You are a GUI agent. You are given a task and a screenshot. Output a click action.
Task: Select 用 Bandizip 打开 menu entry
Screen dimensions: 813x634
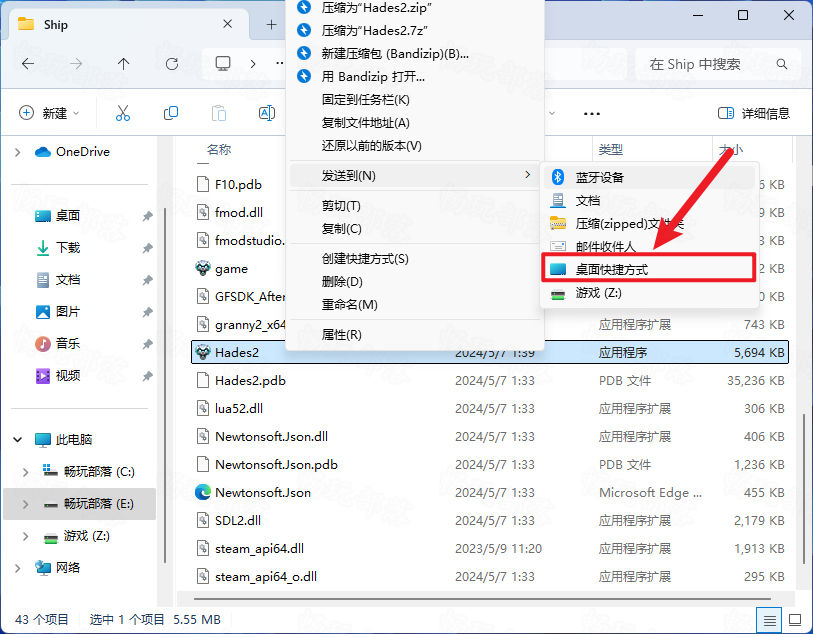tap(415, 77)
